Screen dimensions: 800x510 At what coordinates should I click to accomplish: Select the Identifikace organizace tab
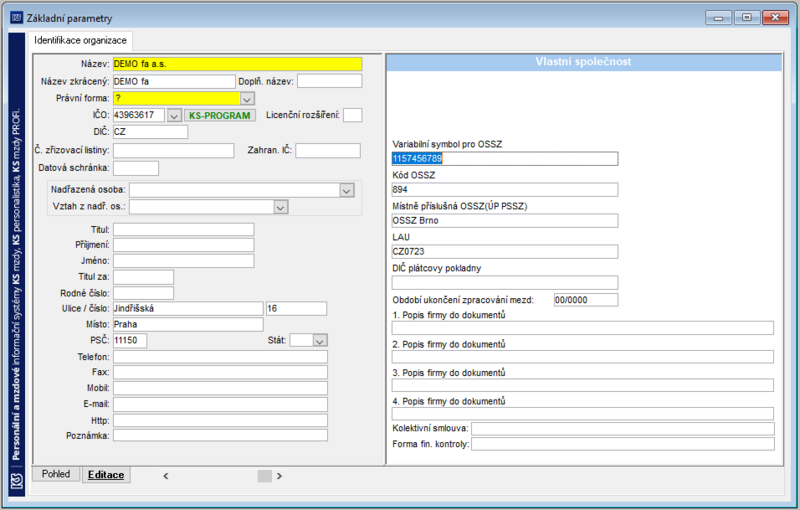click(80, 40)
